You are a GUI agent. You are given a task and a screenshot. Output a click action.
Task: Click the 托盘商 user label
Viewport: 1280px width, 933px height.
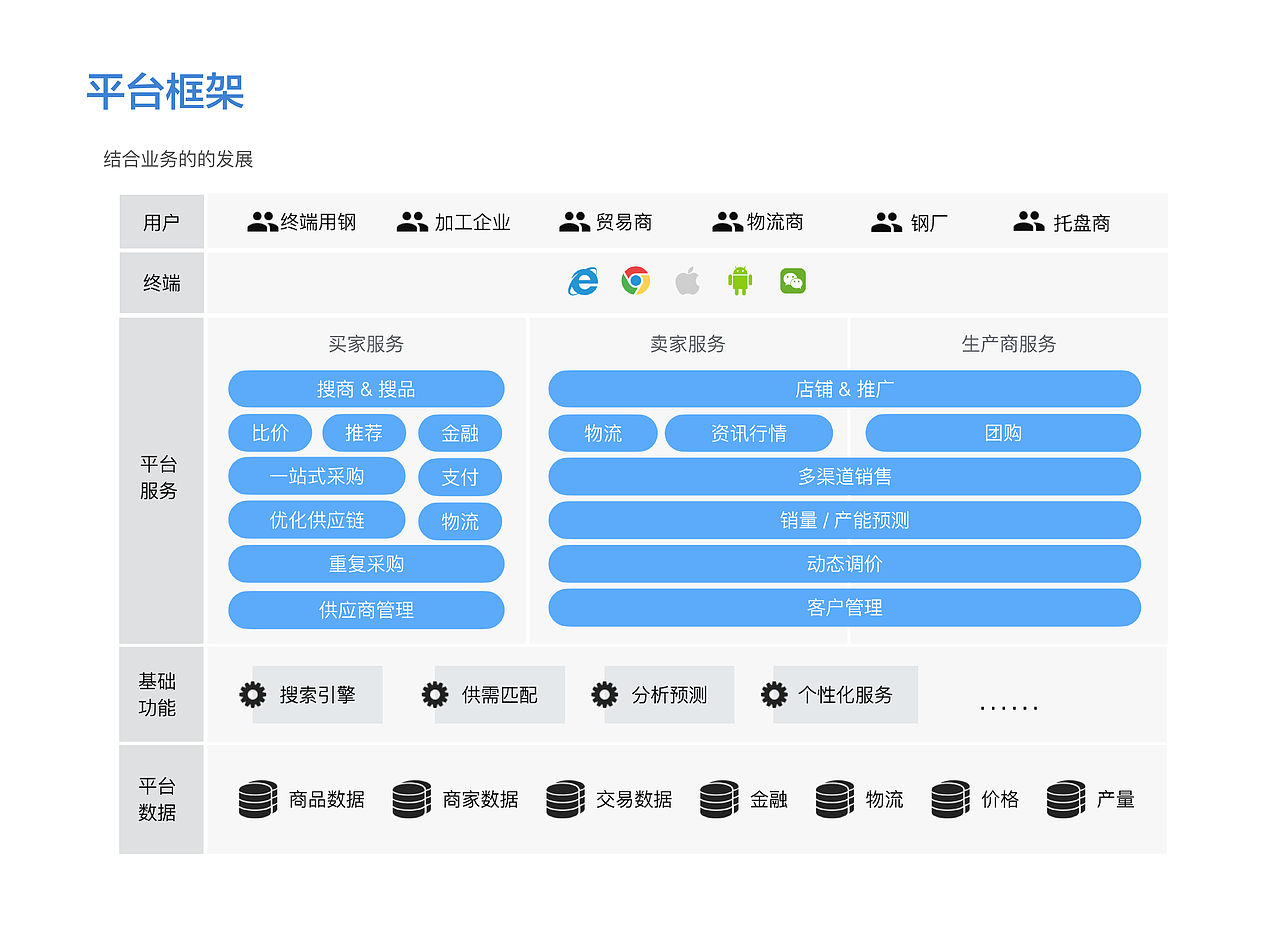[x=1082, y=223]
